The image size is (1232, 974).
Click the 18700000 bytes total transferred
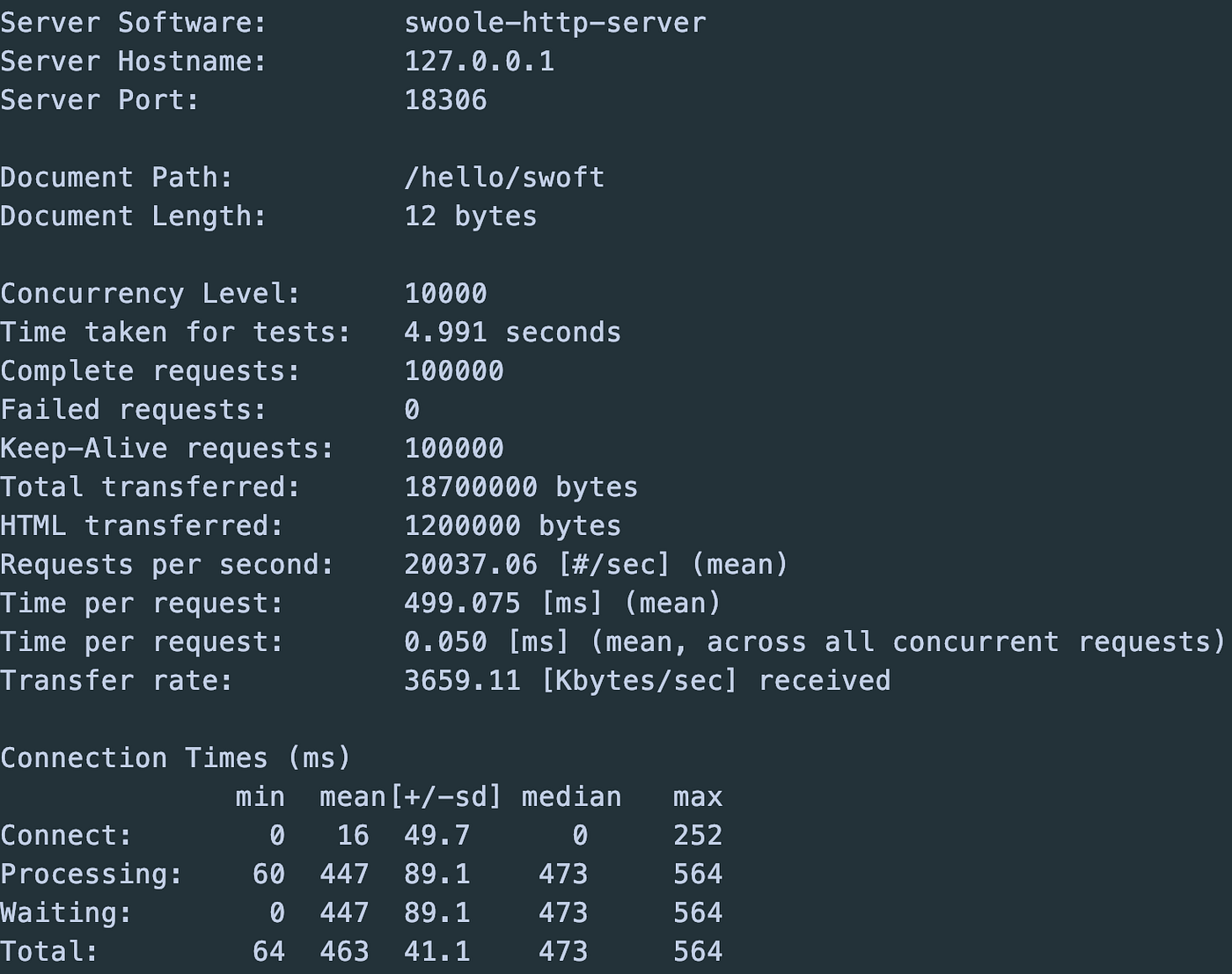pos(521,487)
